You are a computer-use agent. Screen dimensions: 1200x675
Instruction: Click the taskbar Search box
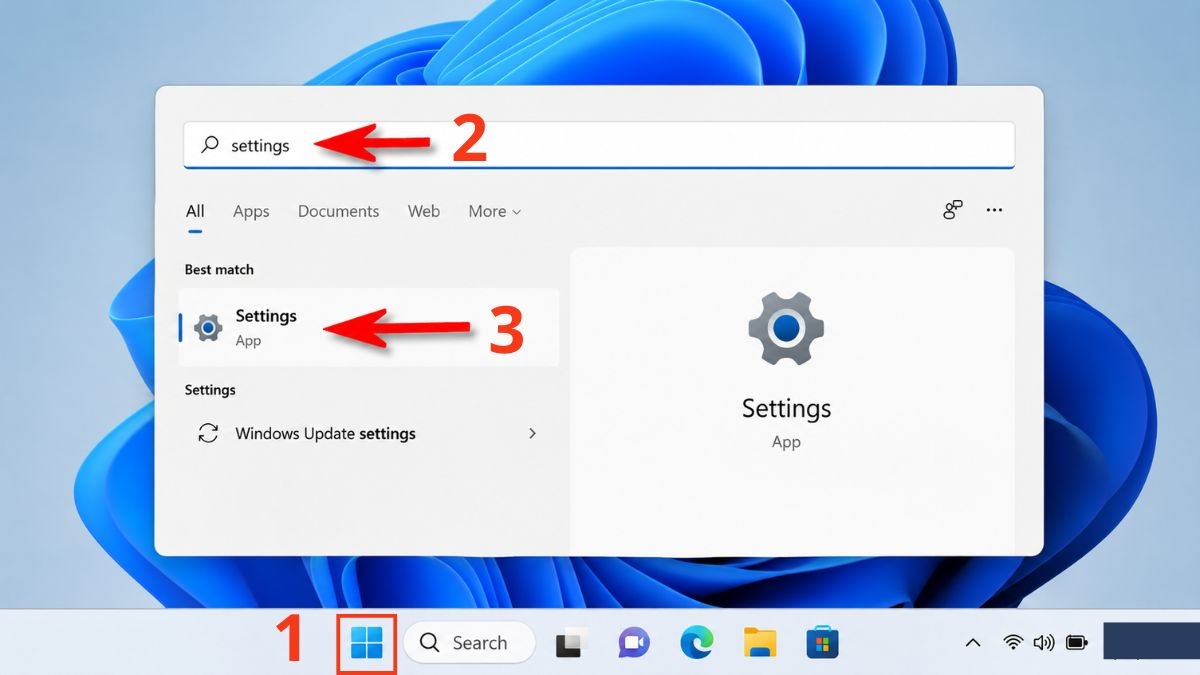(x=469, y=643)
